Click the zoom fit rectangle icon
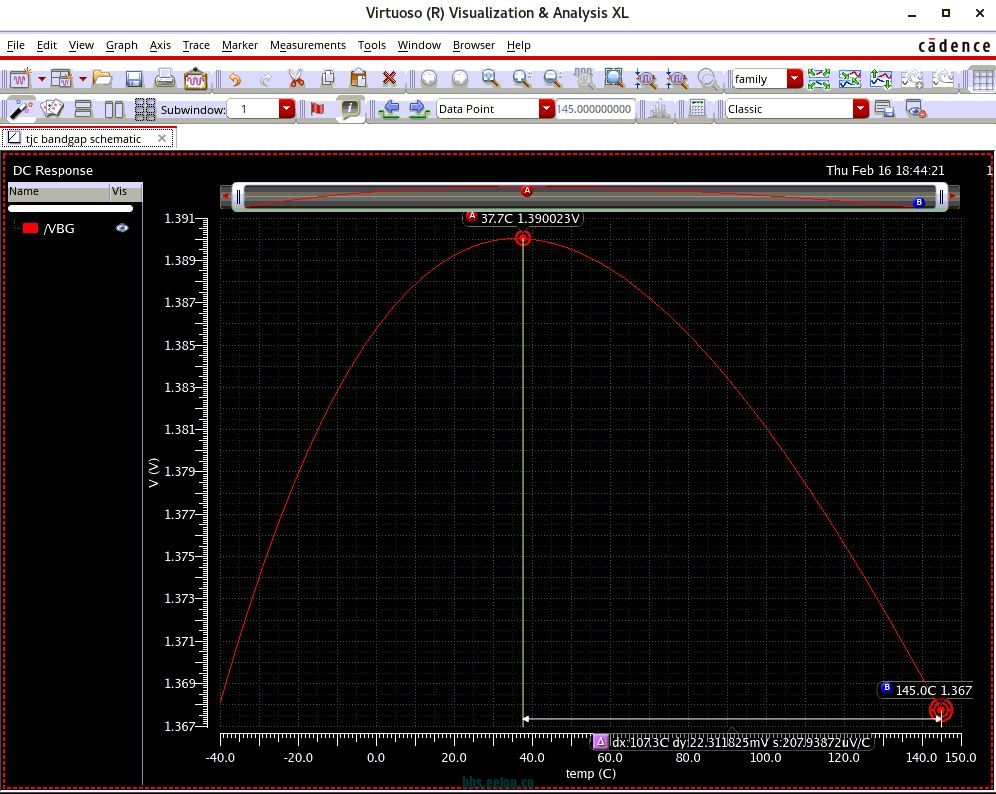Image resolution: width=996 pixels, height=794 pixels. tap(614, 79)
